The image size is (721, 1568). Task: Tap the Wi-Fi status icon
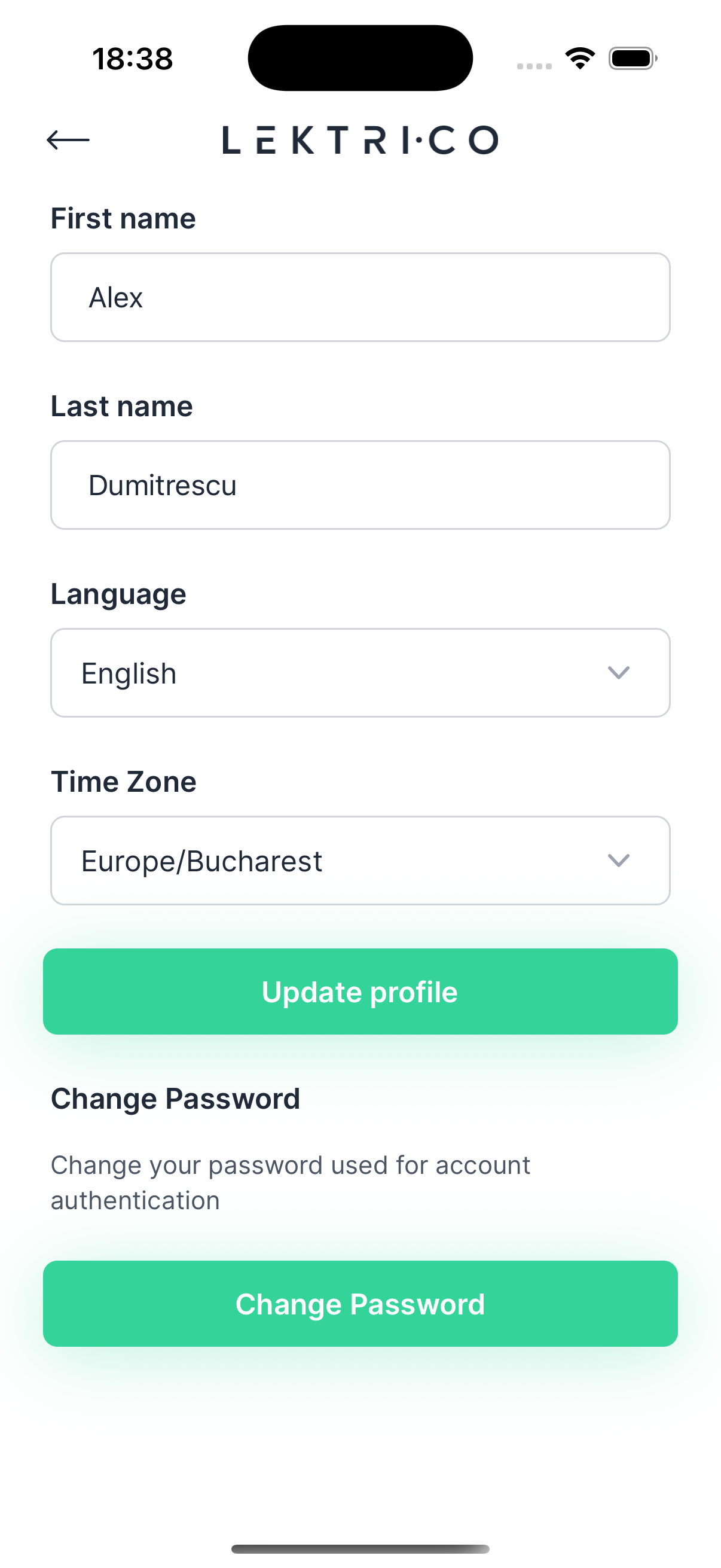click(580, 59)
